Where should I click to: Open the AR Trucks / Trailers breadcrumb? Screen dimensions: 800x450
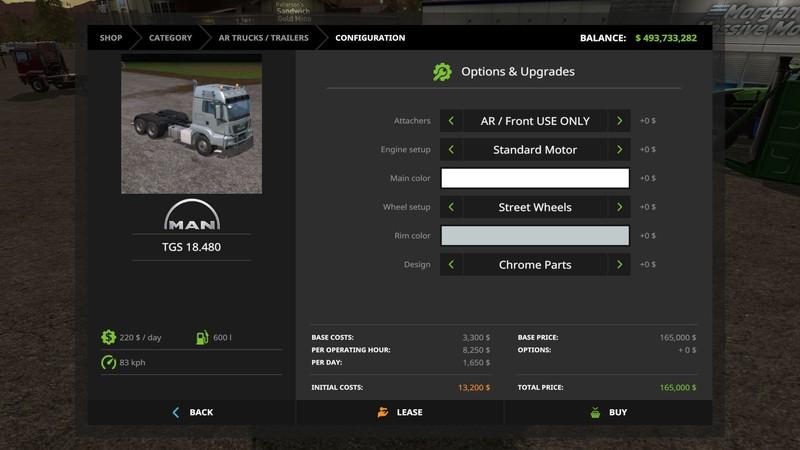click(264, 38)
